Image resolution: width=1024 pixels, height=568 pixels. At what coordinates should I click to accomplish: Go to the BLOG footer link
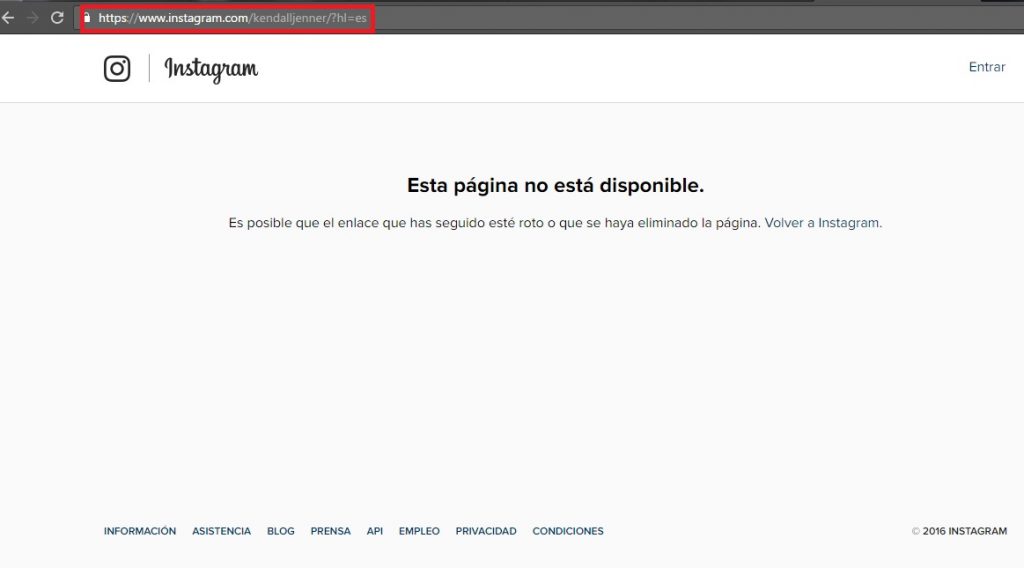(281, 531)
